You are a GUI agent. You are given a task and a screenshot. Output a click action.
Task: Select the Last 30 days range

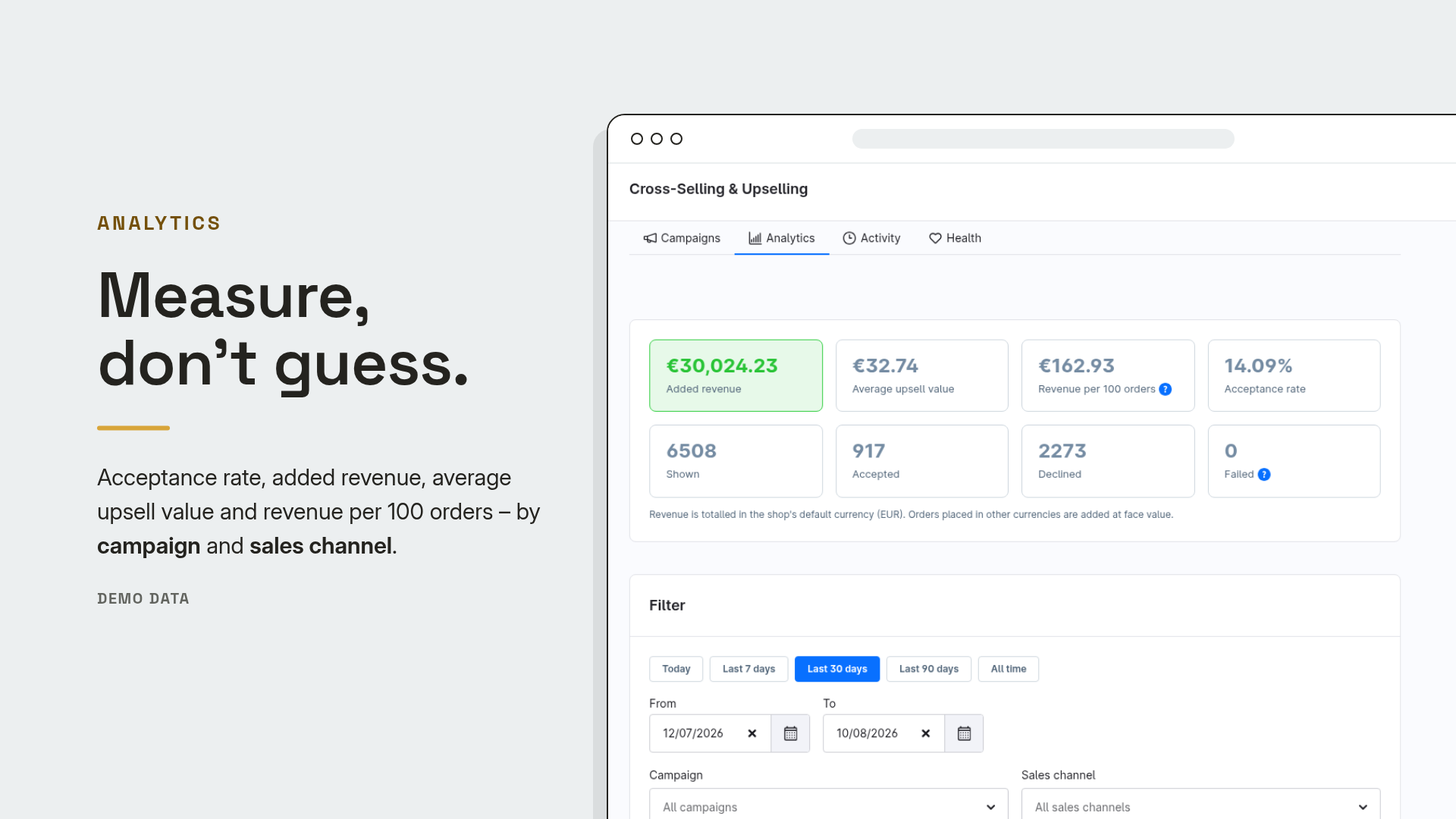(837, 669)
